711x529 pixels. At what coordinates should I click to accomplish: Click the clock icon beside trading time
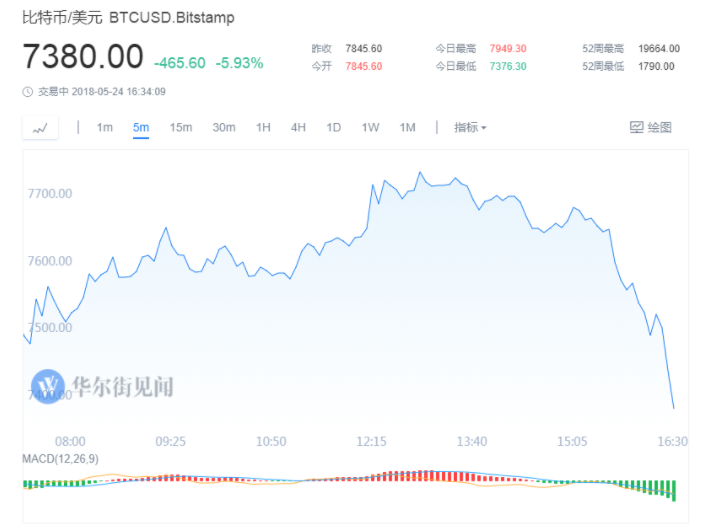point(28,91)
